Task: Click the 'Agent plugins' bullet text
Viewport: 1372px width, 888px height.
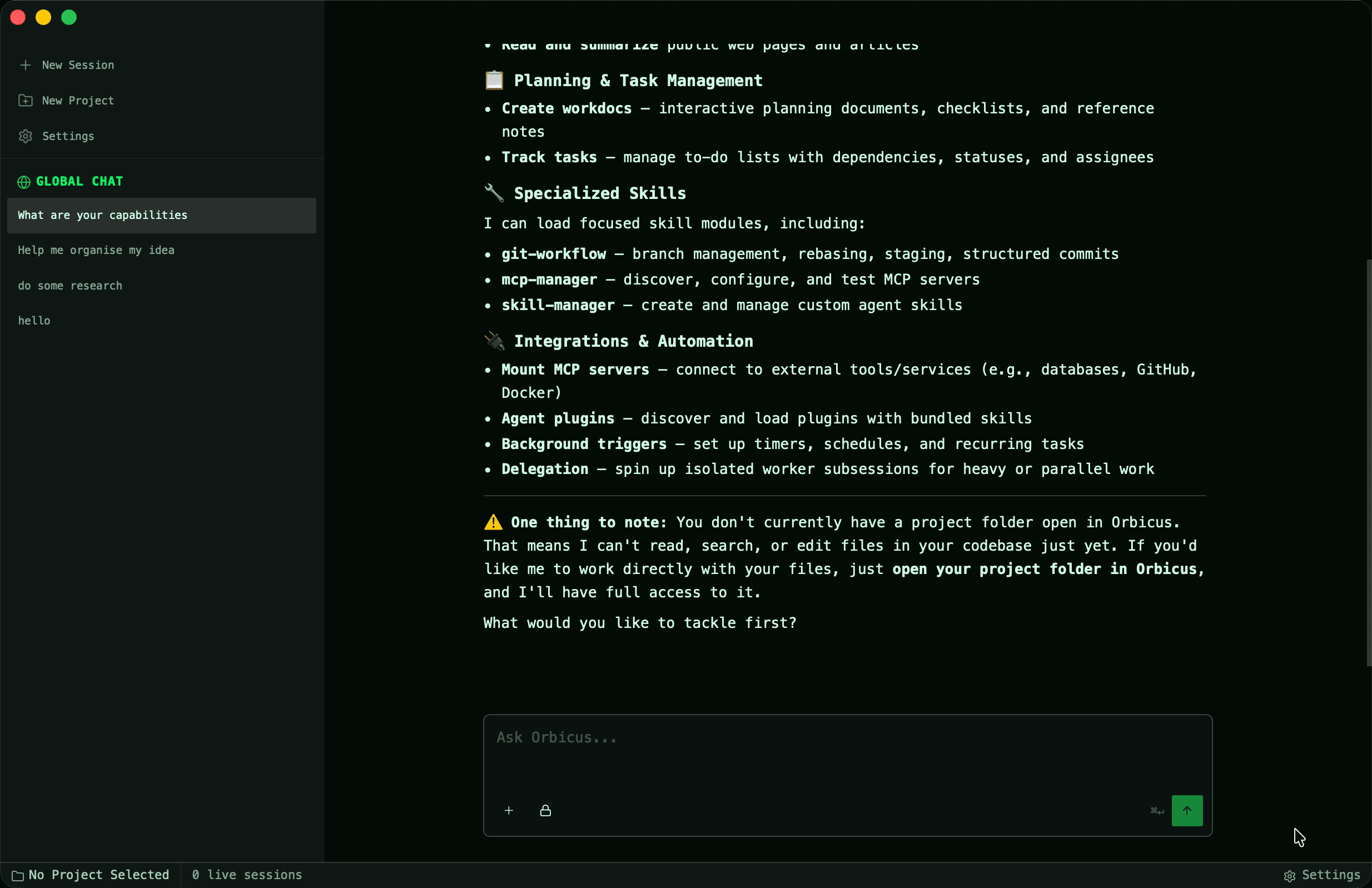Action: (558, 418)
